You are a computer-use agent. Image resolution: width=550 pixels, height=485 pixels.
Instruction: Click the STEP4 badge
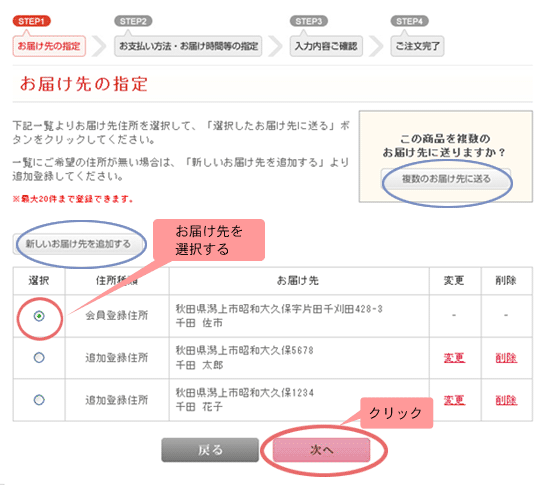(410, 21)
